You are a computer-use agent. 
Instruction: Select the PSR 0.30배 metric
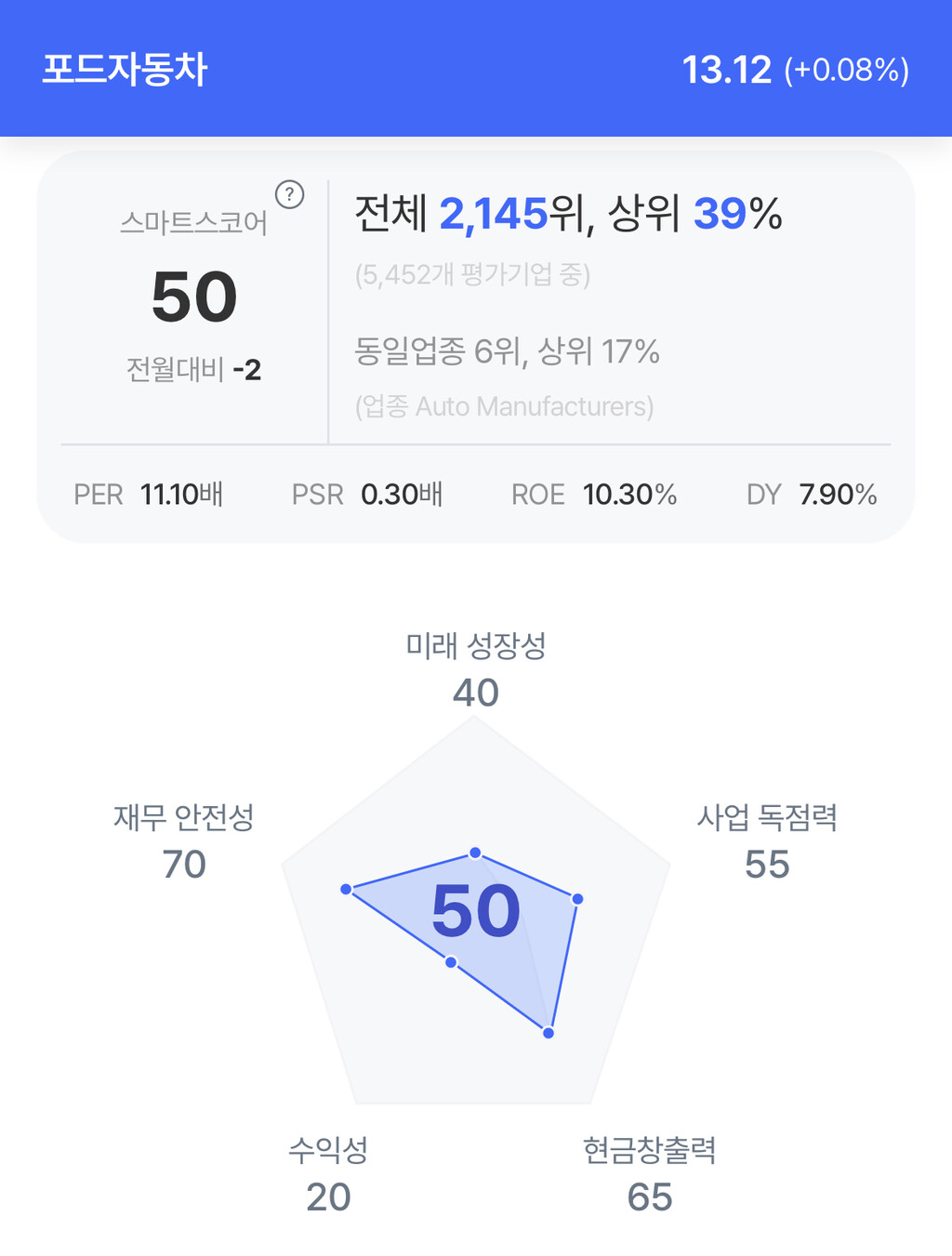click(367, 495)
